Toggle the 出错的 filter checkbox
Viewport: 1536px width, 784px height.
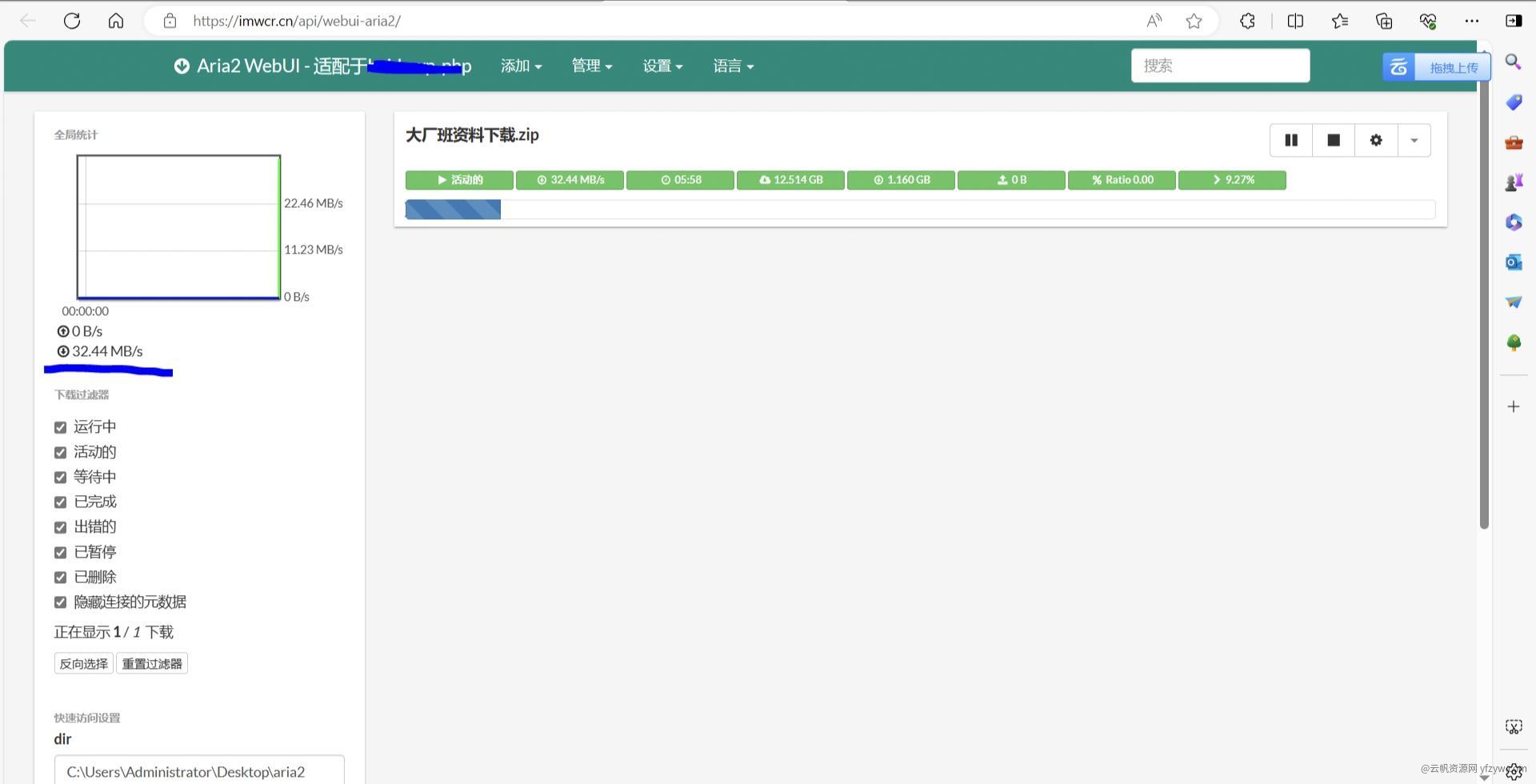click(60, 527)
